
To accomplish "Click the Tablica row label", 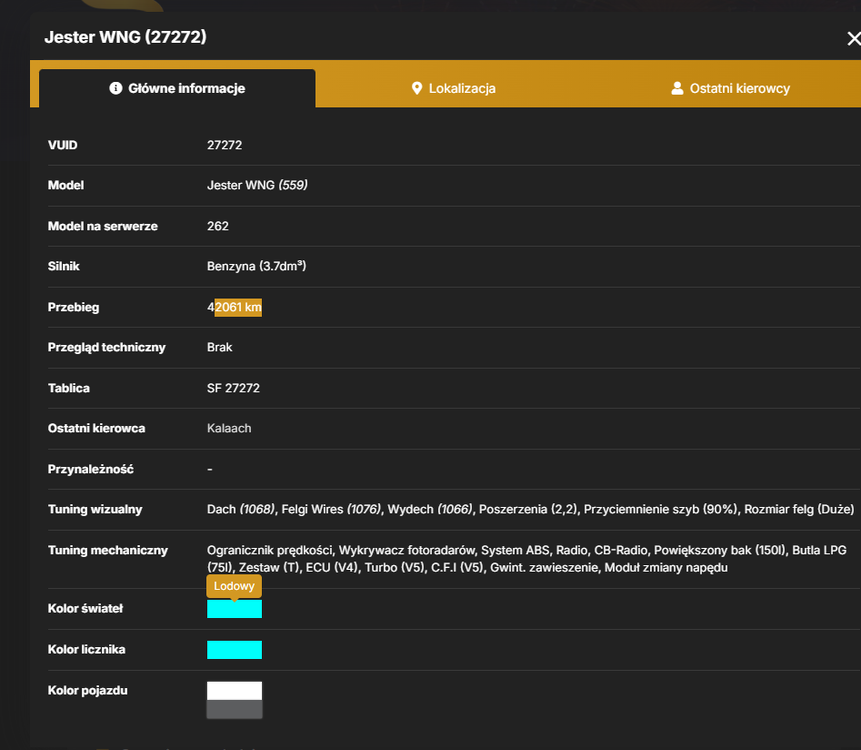I will point(69,388).
